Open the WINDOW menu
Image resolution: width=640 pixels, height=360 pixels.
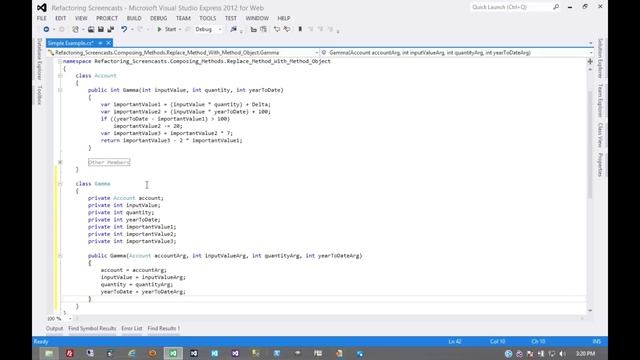click(257, 18)
